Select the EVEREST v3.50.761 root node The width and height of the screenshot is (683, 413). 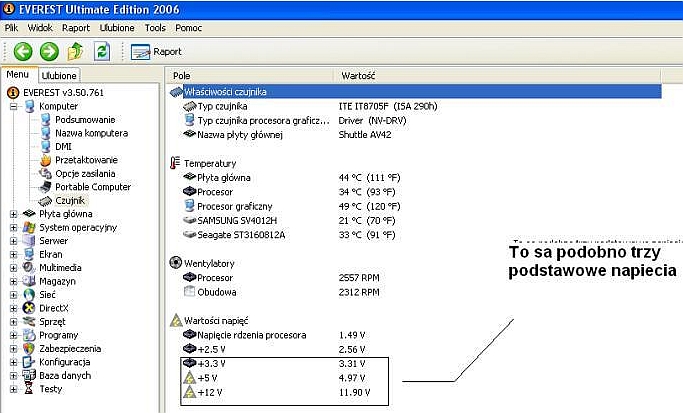63,92
